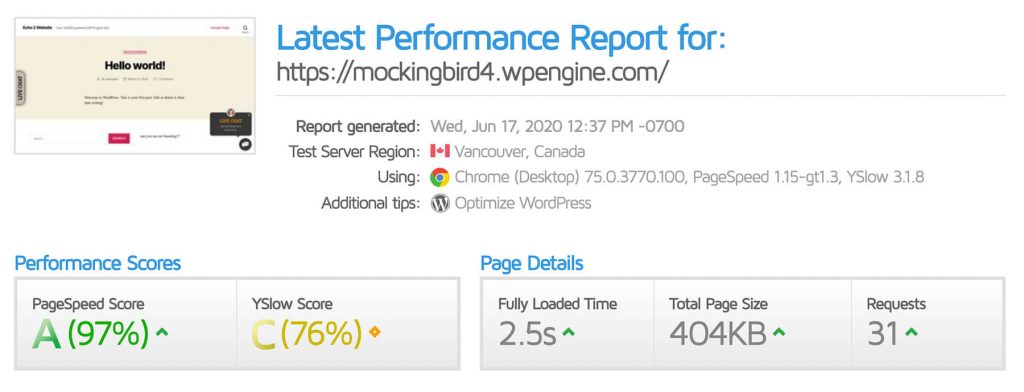Click the WordPress logo icon
The image size is (1024, 392).
click(440, 203)
